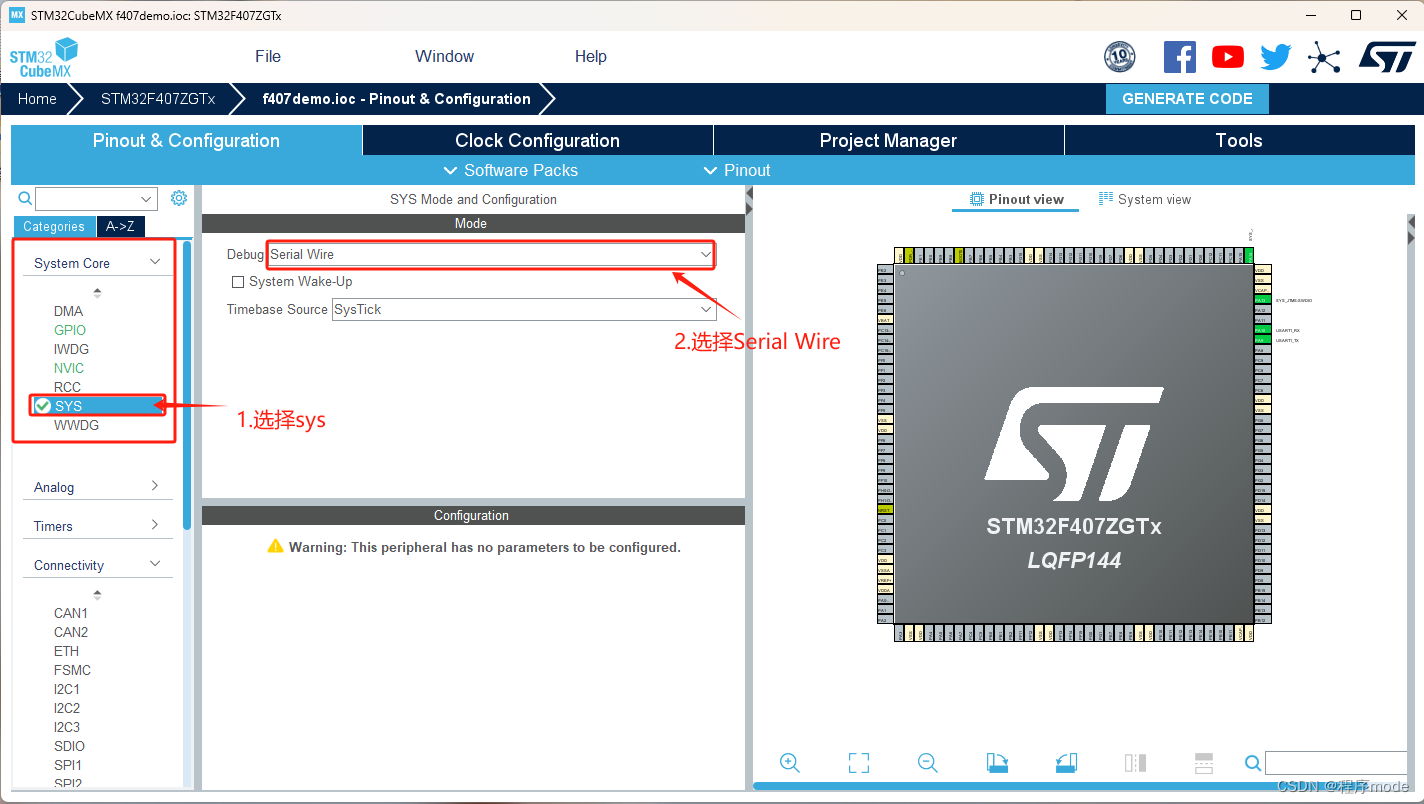Select the Pinout & Configuration tab

tap(186, 140)
